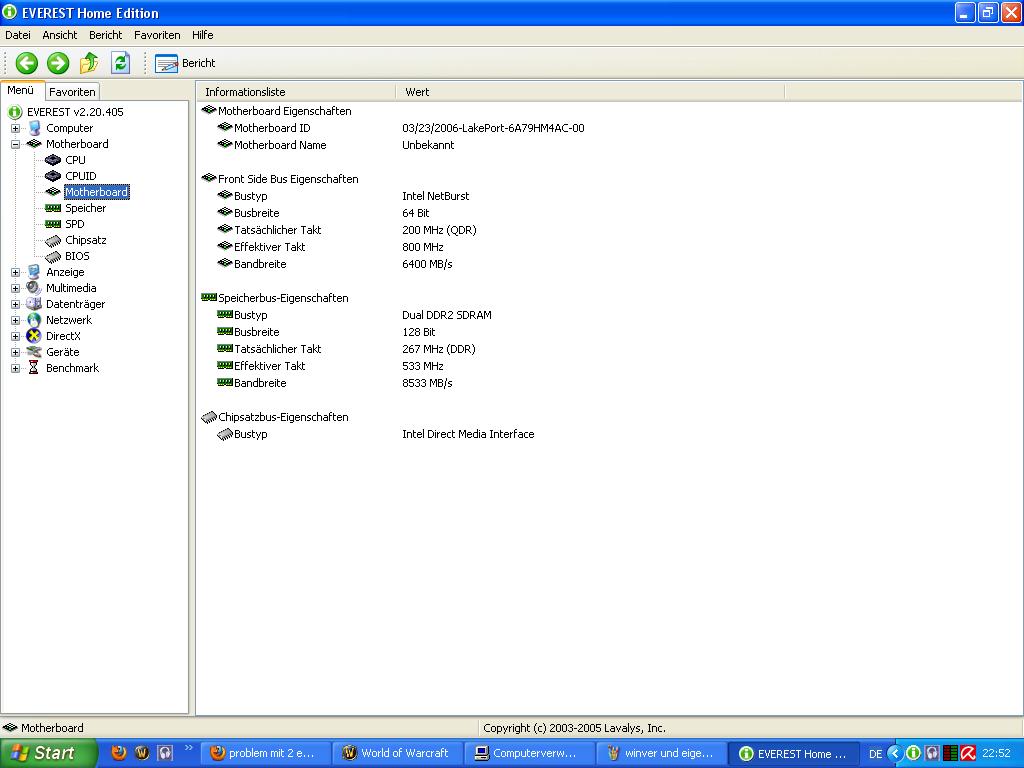
Task: Click the BIOS chip icon in tree
Action: 53,257
